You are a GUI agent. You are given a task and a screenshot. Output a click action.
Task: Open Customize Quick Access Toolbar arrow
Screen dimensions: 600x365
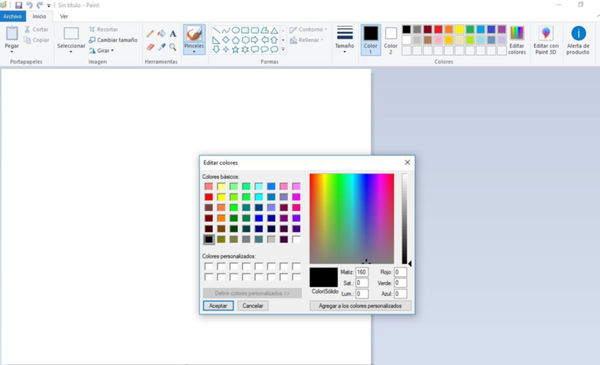pos(49,5)
